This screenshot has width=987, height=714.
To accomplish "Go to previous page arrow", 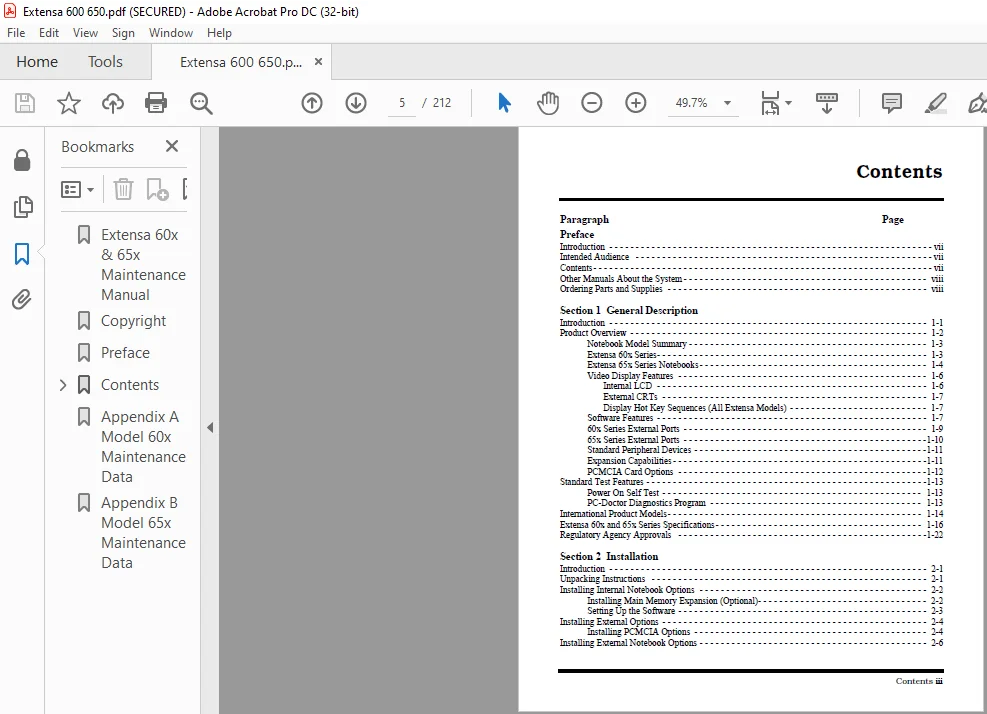I will click(x=312, y=103).
